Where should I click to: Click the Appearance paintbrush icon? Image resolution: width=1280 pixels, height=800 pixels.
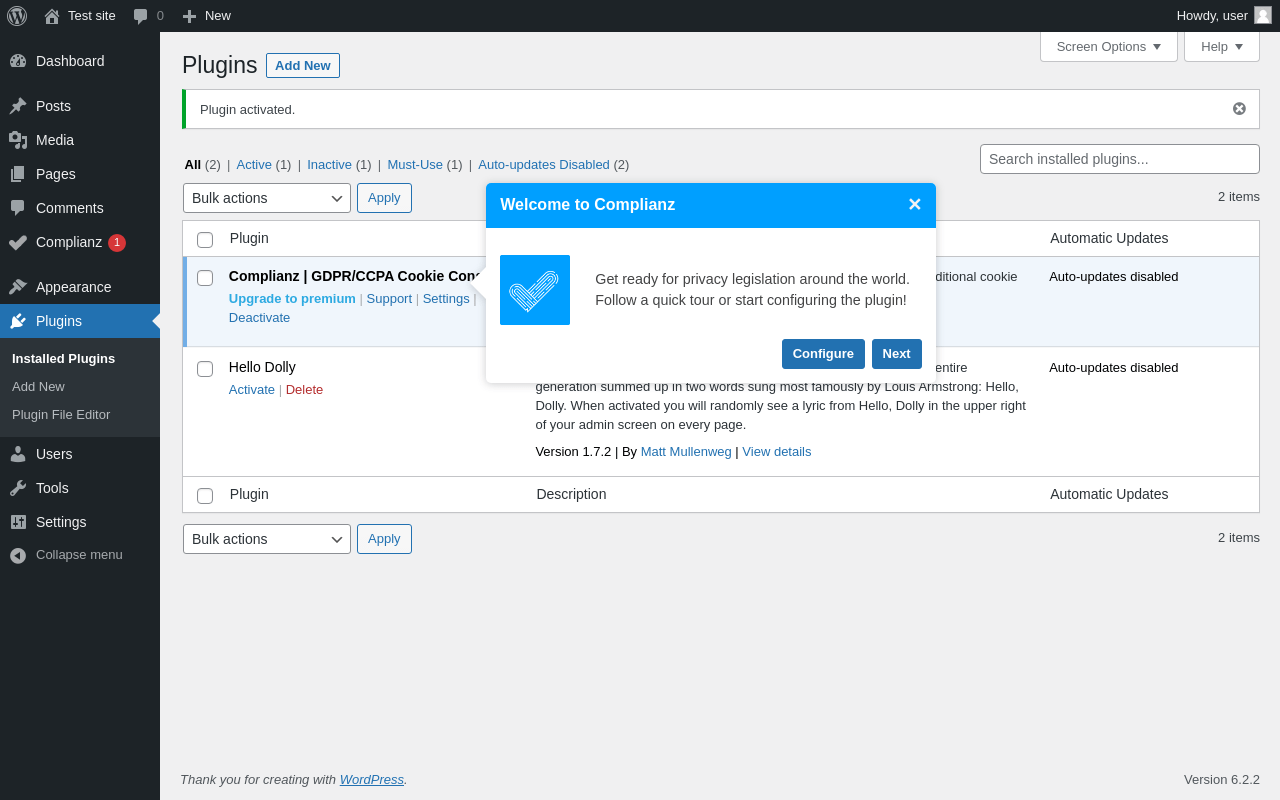click(18, 287)
